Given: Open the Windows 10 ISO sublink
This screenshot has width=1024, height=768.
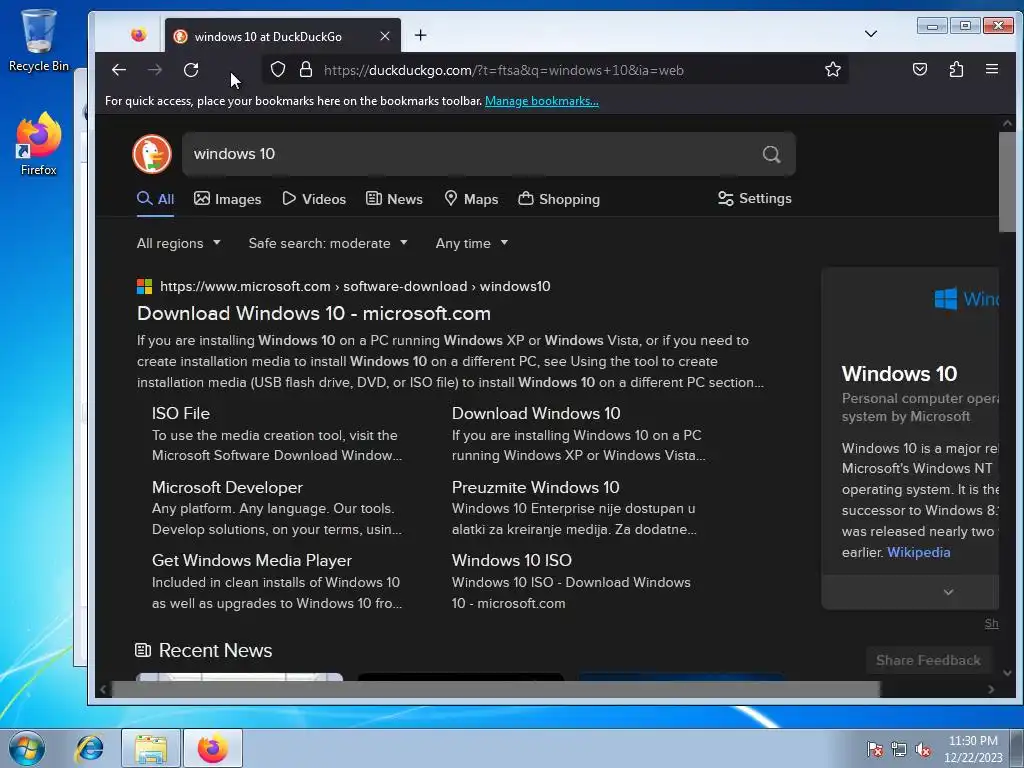Looking at the screenshot, I should [511, 560].
